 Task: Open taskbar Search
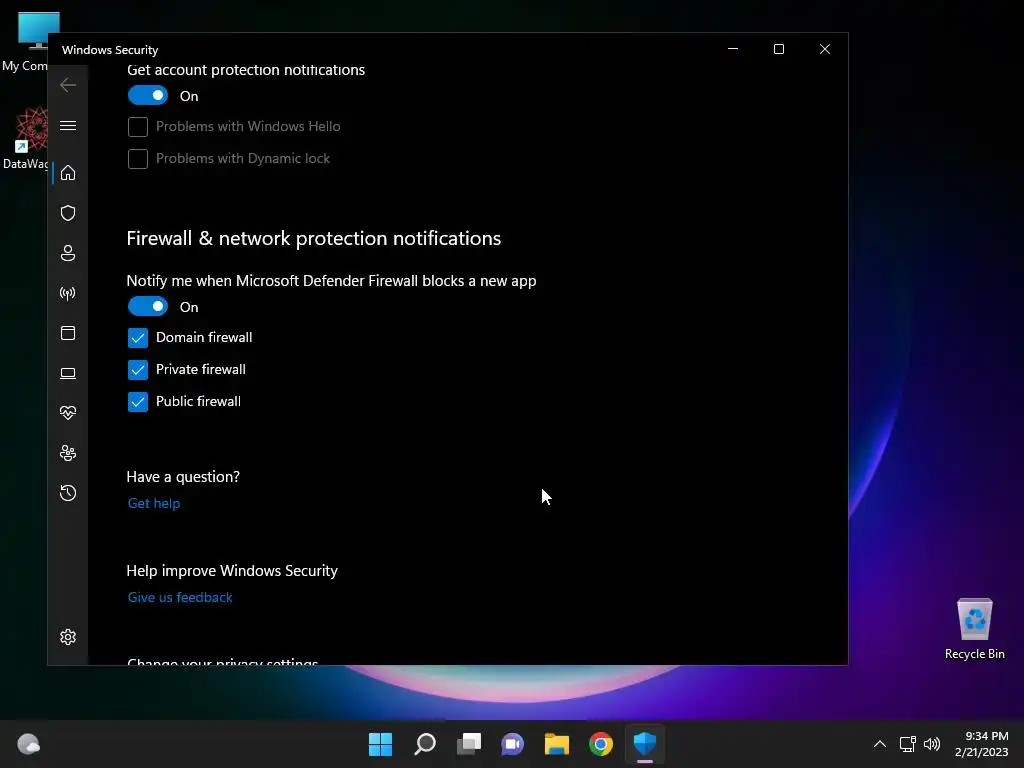424,744
